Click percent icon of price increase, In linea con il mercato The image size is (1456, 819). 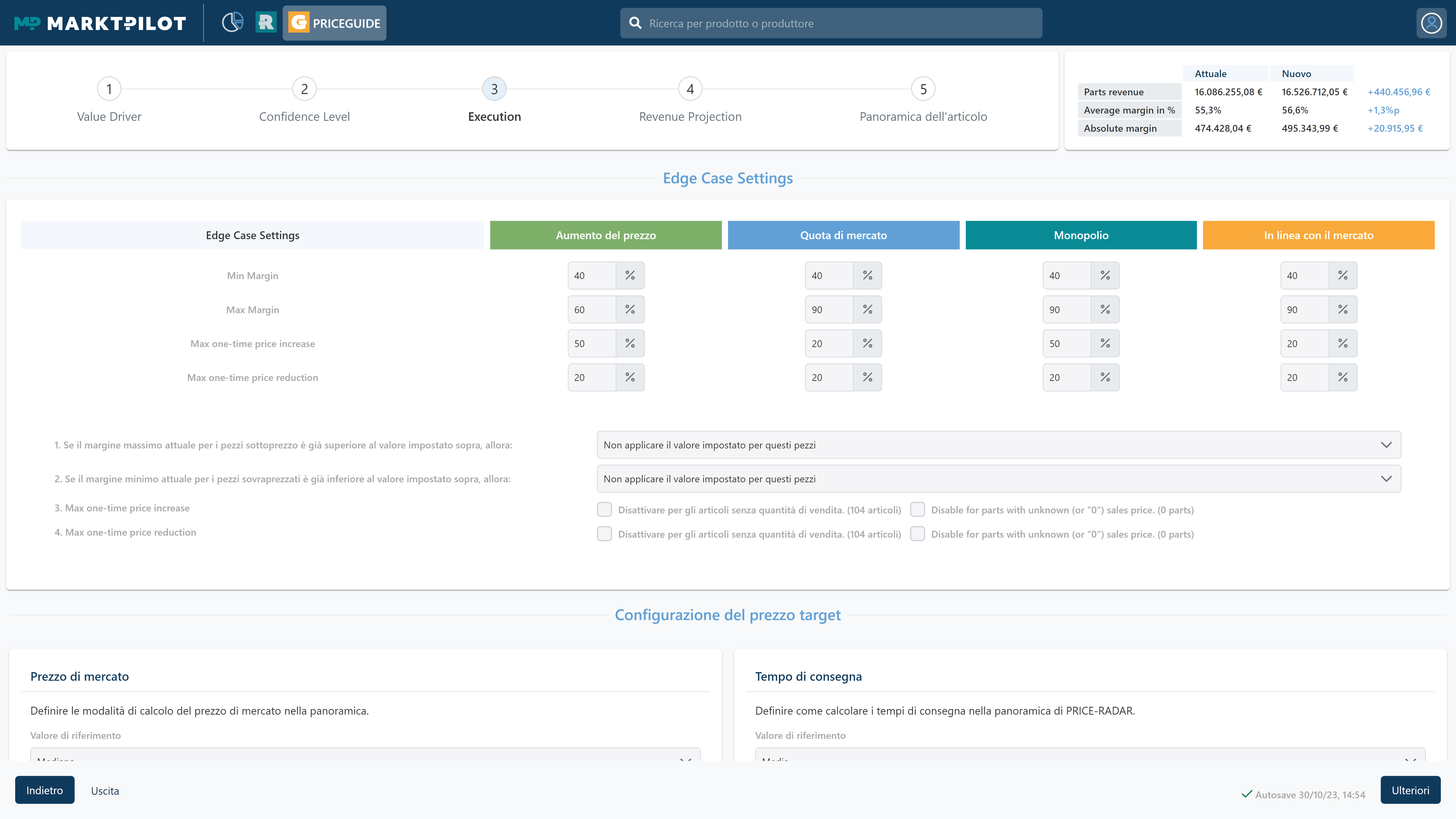pyautogui.click(x=1343, y=343)
